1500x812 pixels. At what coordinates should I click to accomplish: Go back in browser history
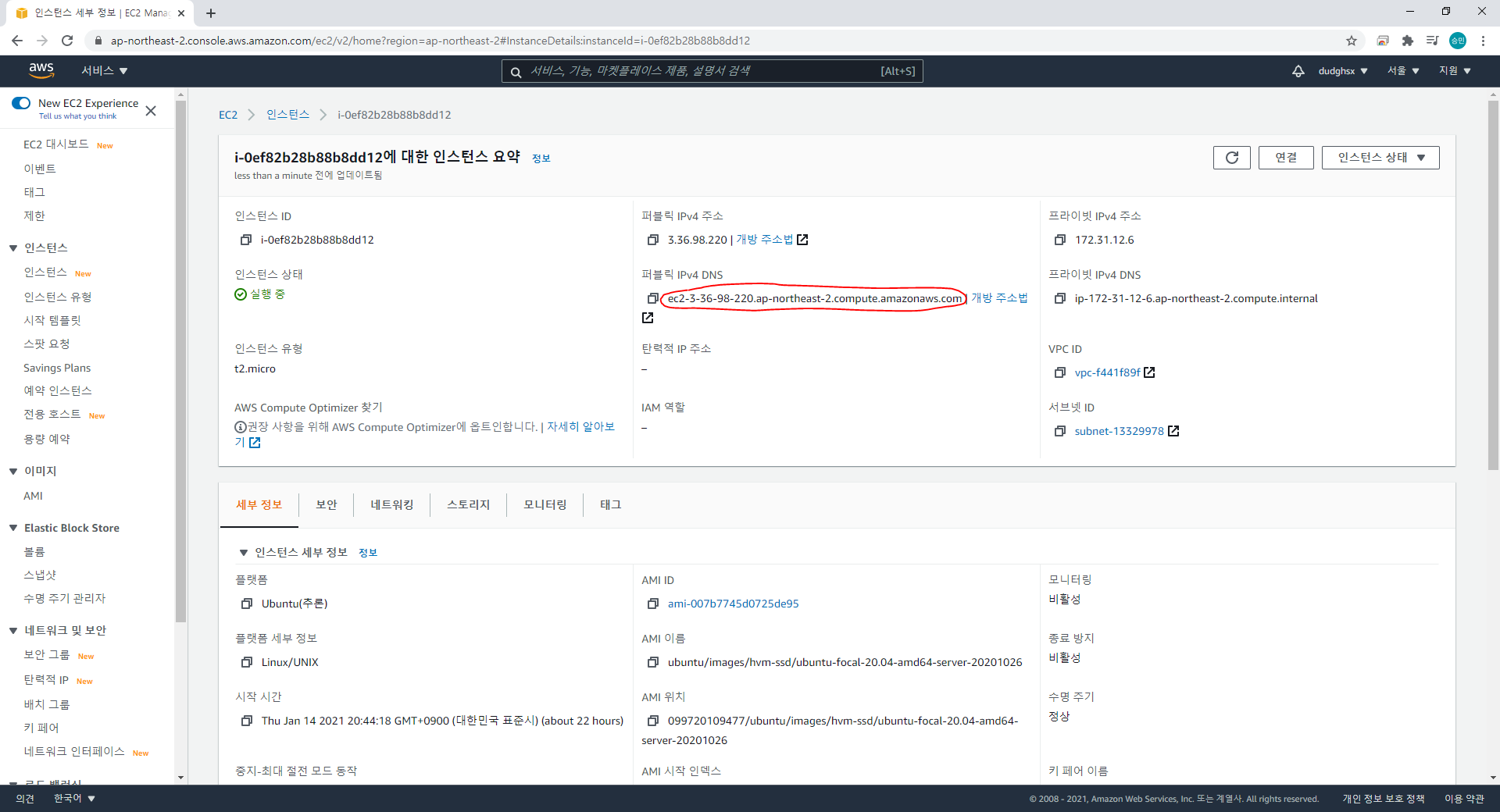pos(17,41)
